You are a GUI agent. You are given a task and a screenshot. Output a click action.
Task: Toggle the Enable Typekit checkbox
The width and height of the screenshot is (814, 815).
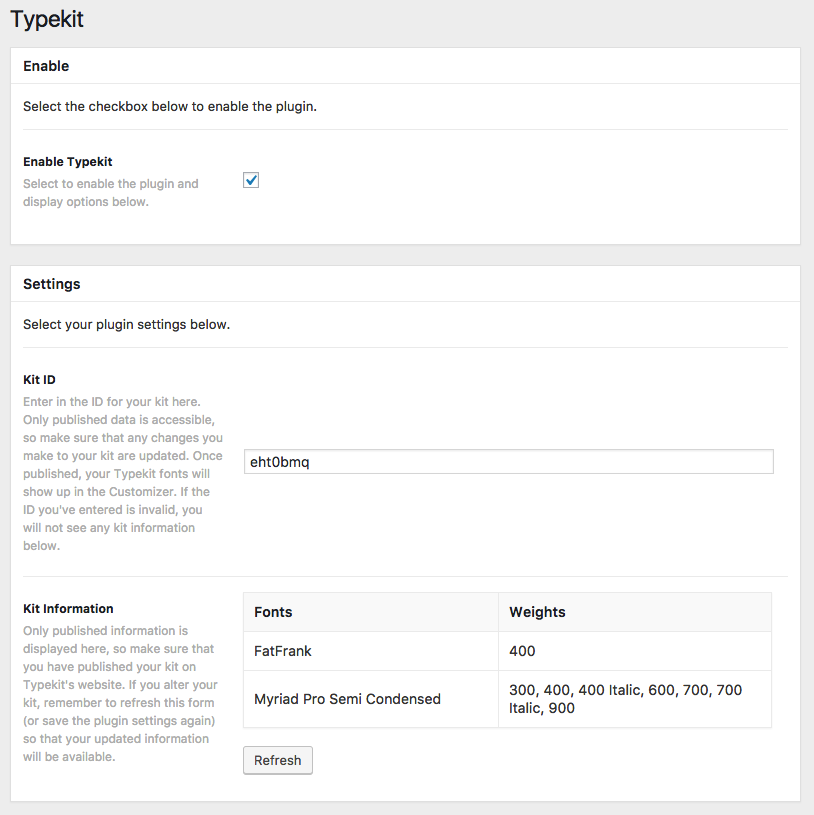coord(251,180)
